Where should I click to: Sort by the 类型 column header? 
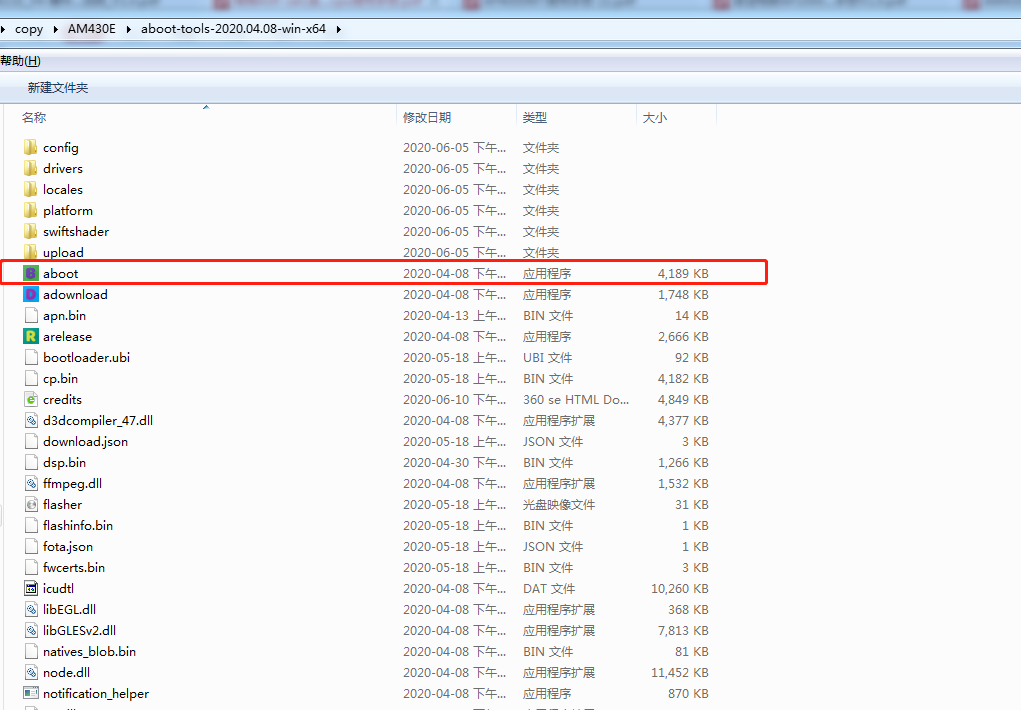click(535, 117)
